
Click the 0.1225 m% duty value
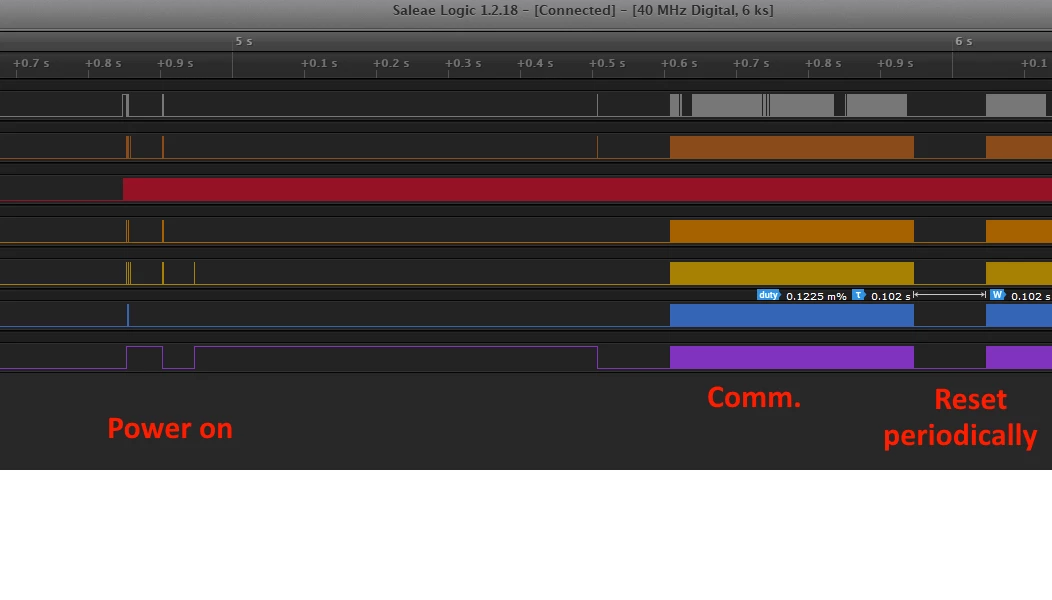pyautogui.click(x=816, y=296)
